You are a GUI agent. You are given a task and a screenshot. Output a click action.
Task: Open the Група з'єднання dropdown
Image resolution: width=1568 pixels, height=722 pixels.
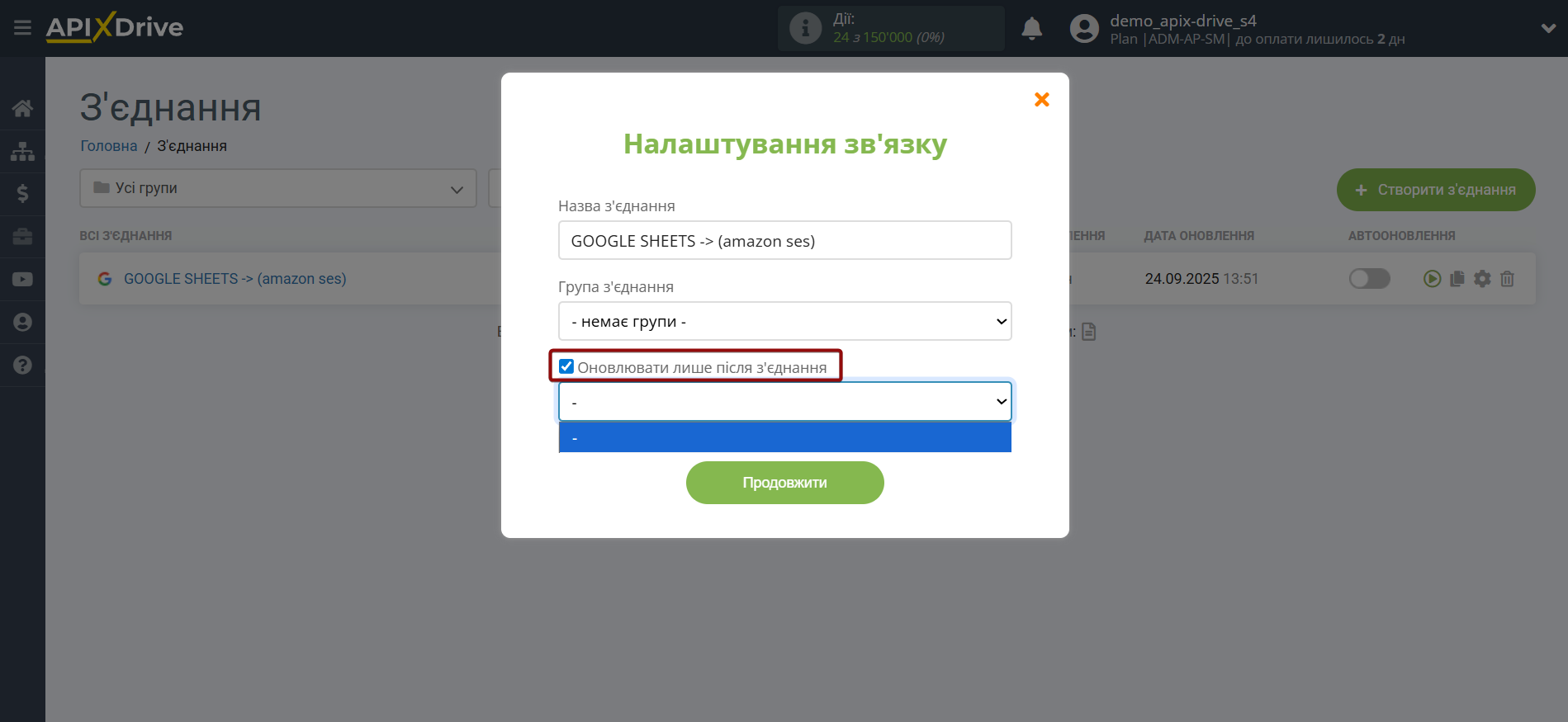[x=785, y=321]
